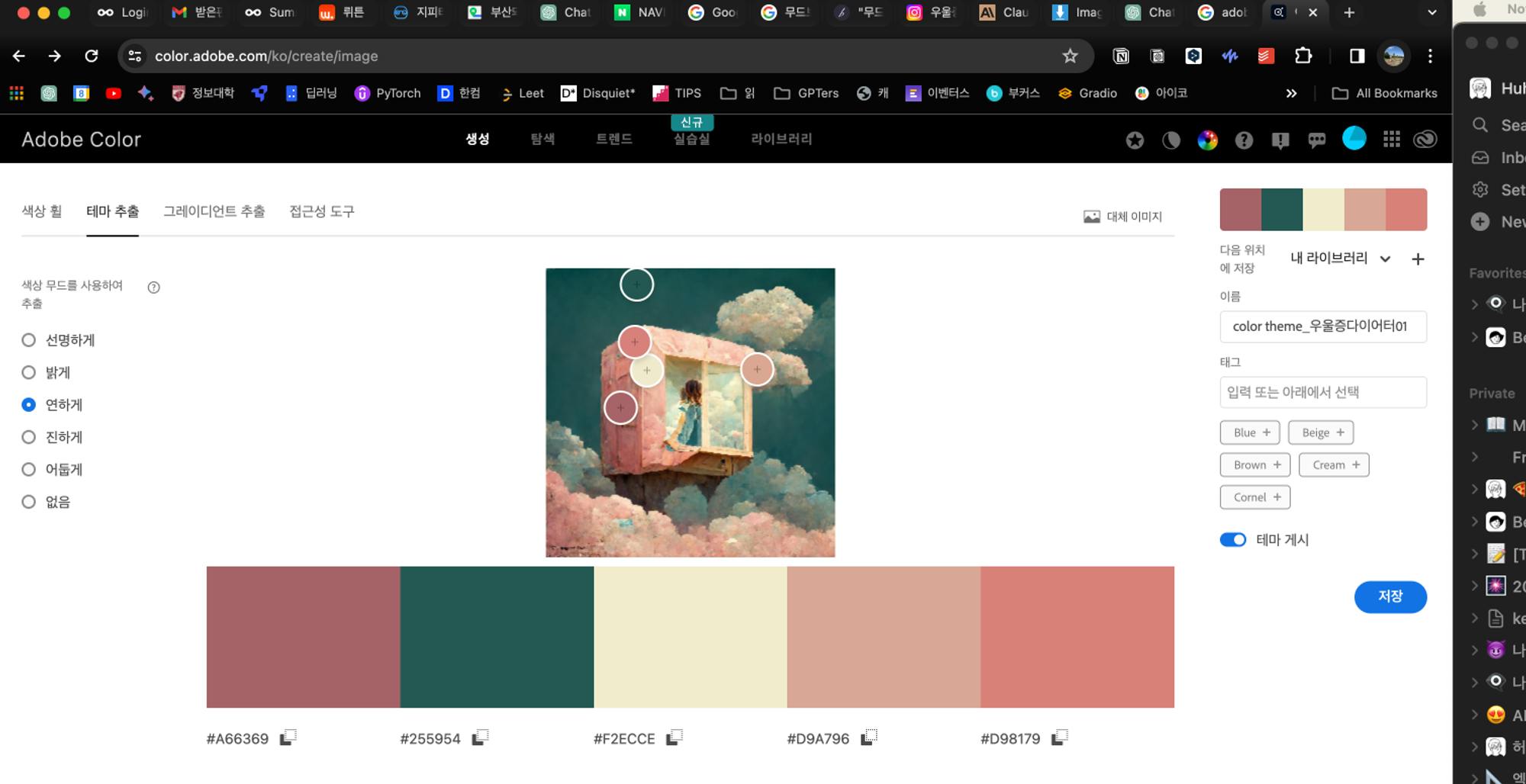The image size is (1526, 784).
Task: Copy hex code #D9A796 with copy icon
Action: (868, 737)
